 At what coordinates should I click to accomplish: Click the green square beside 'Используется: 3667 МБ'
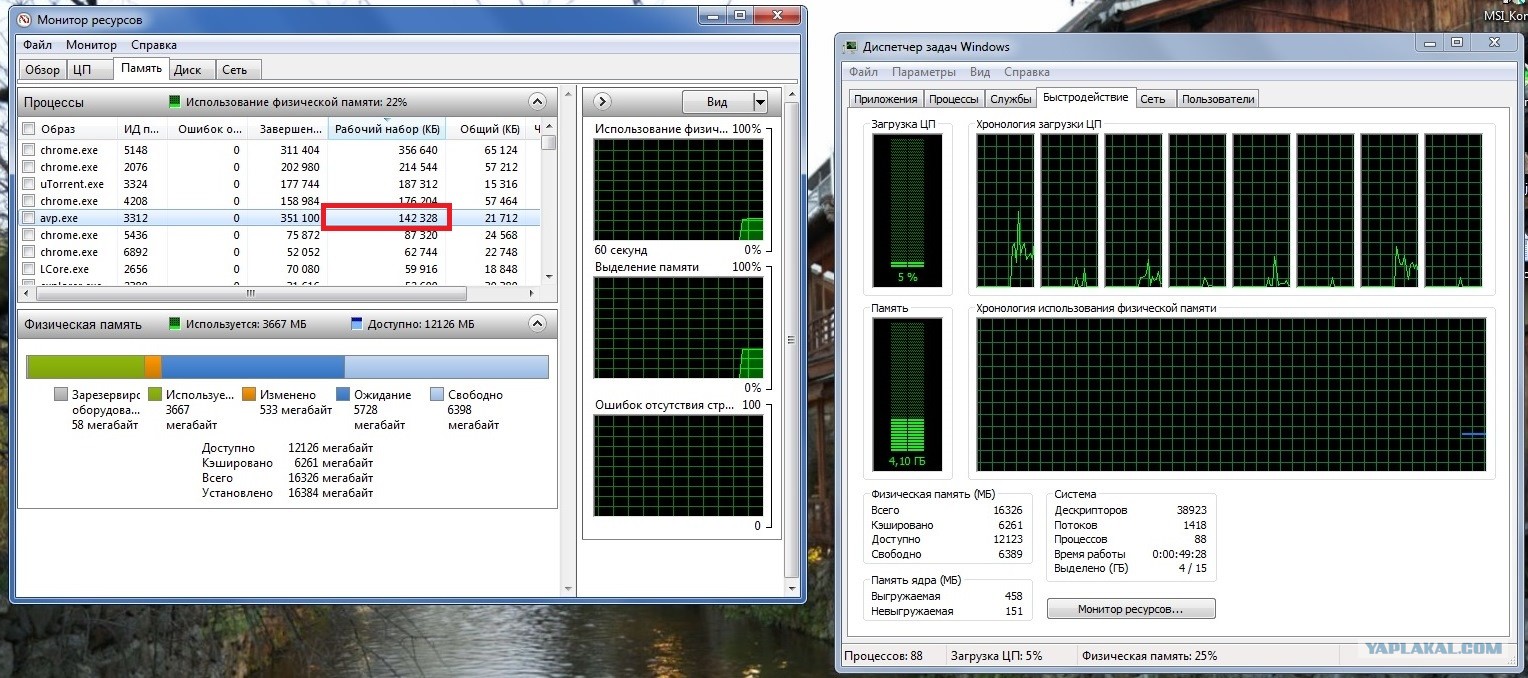pos(175,324)
